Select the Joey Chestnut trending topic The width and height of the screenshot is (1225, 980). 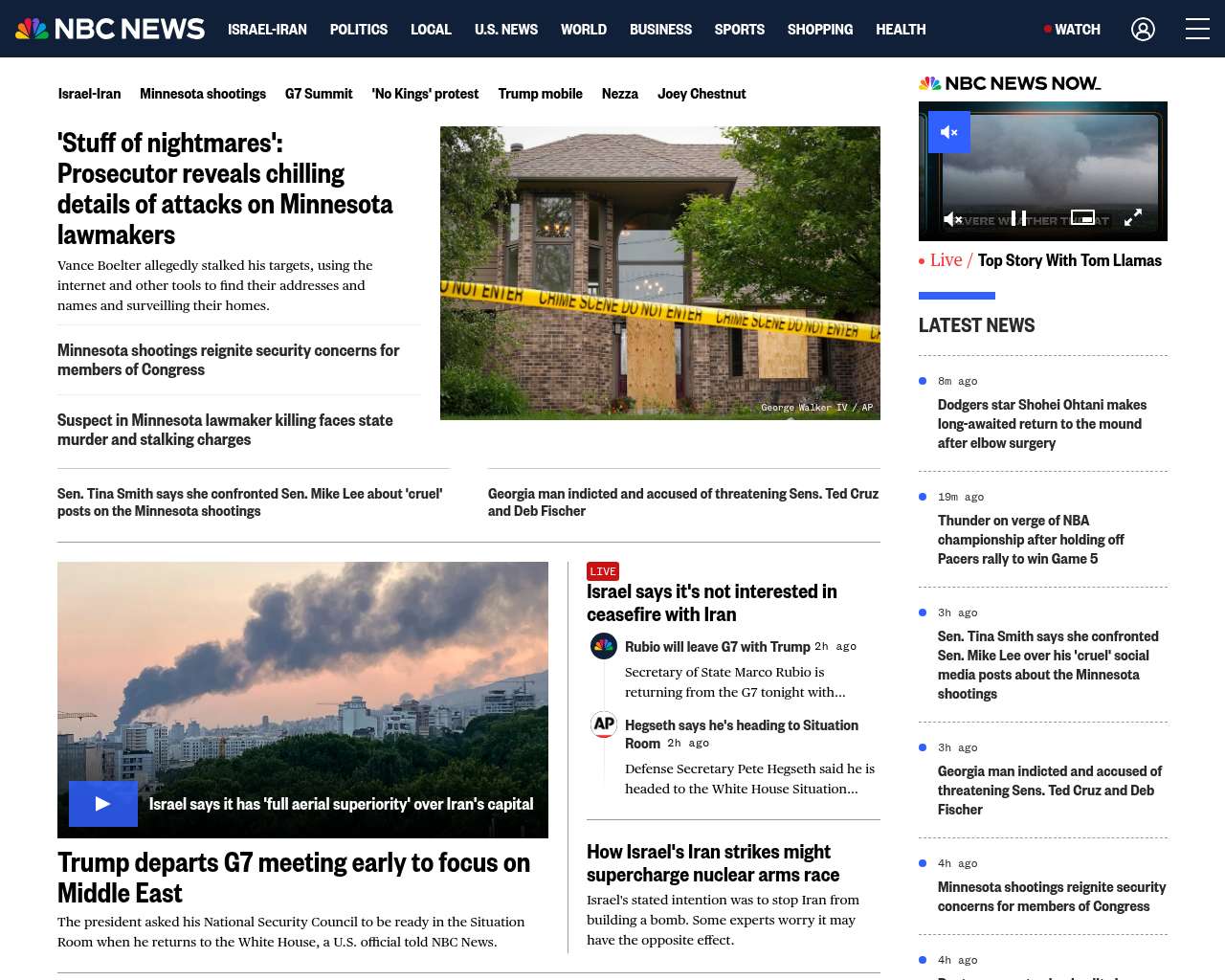point(702,93)
